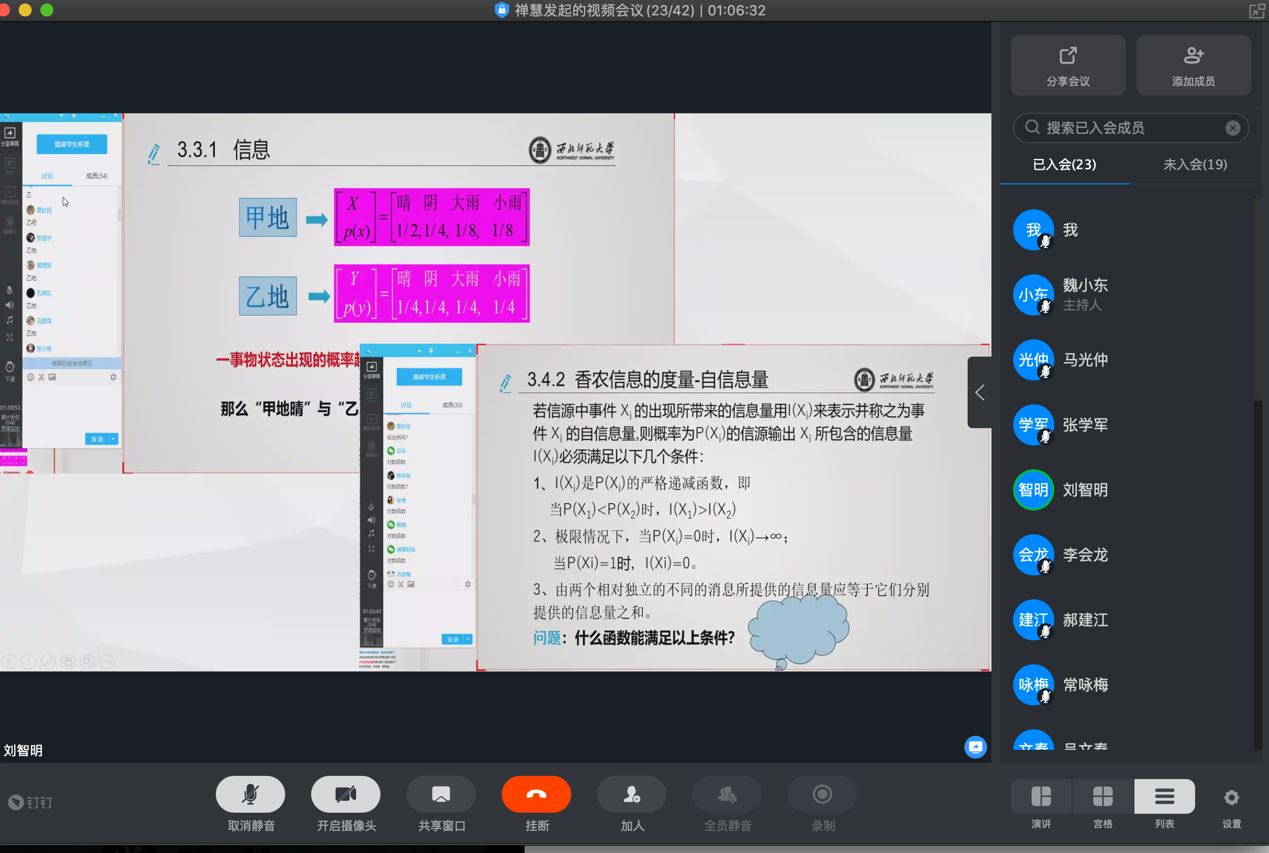
Task: Select 马光仲 in member list
Action: 1126,360
